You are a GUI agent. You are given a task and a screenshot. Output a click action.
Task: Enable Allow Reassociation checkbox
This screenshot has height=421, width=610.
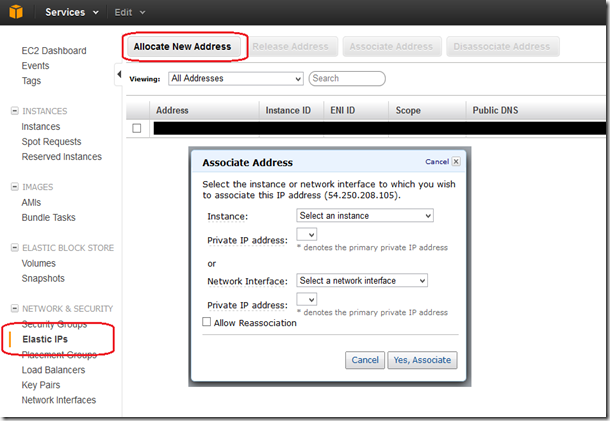(x=207, y=322)
